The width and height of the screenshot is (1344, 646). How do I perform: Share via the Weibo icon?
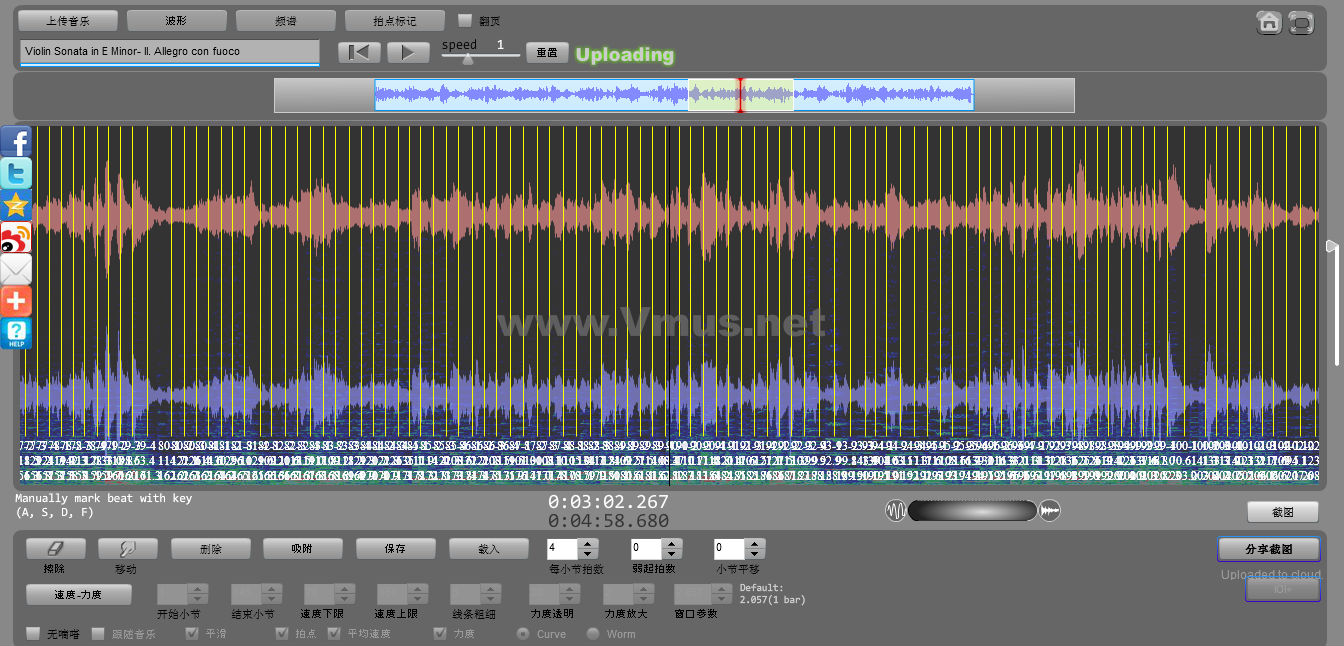16,238
